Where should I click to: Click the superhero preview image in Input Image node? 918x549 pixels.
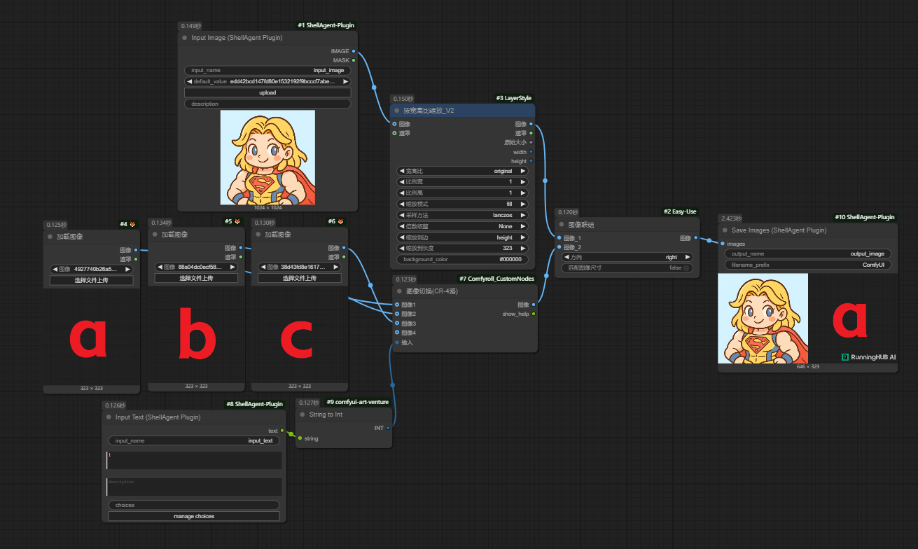[x=268, y=157]
